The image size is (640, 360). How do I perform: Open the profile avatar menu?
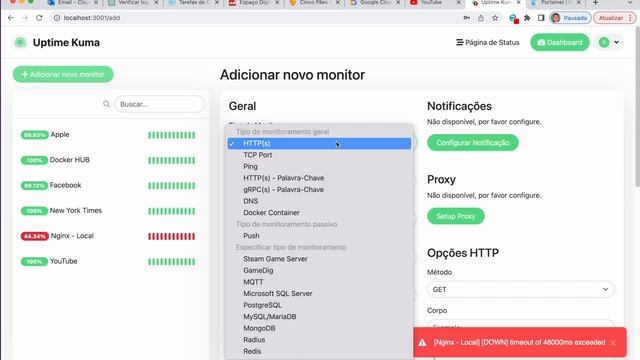[x=609, y=42]
